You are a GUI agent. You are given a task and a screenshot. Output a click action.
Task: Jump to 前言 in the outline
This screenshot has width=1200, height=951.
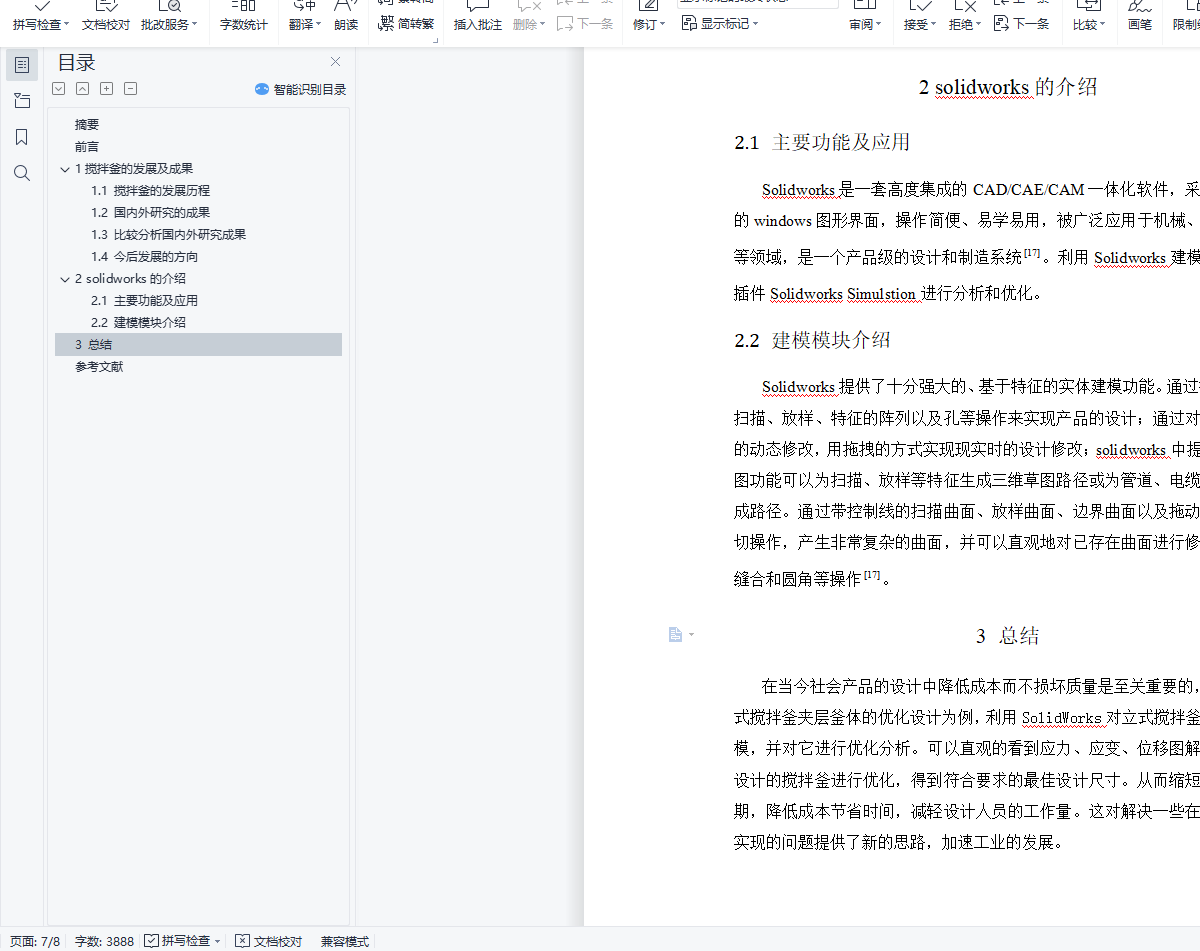point(87,147)
